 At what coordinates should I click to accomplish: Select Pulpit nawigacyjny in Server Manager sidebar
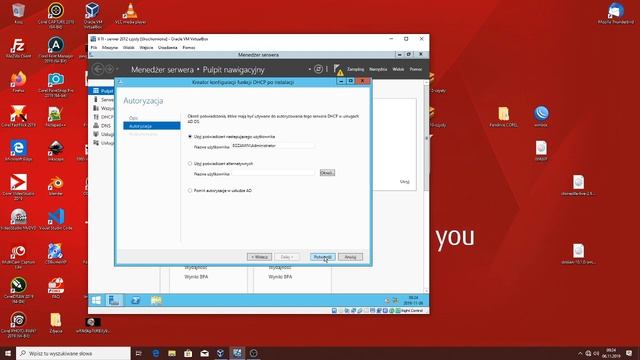(102, 91)
